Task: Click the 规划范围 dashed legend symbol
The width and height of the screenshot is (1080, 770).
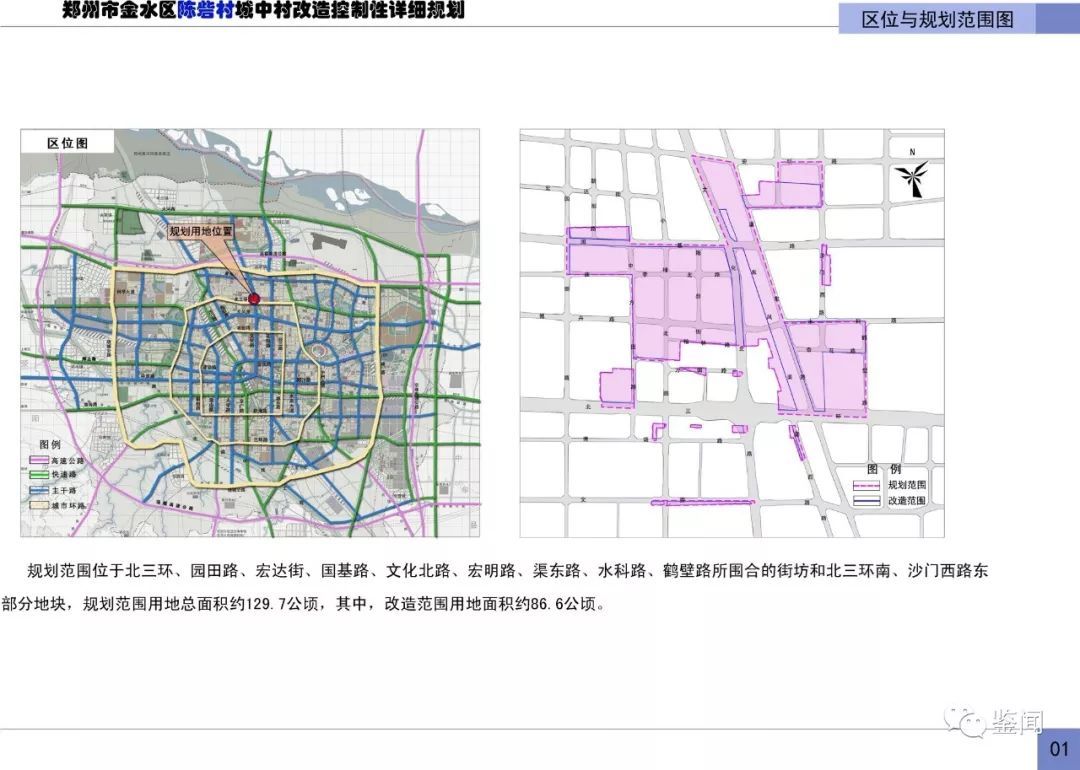Action: pos(866,486)
